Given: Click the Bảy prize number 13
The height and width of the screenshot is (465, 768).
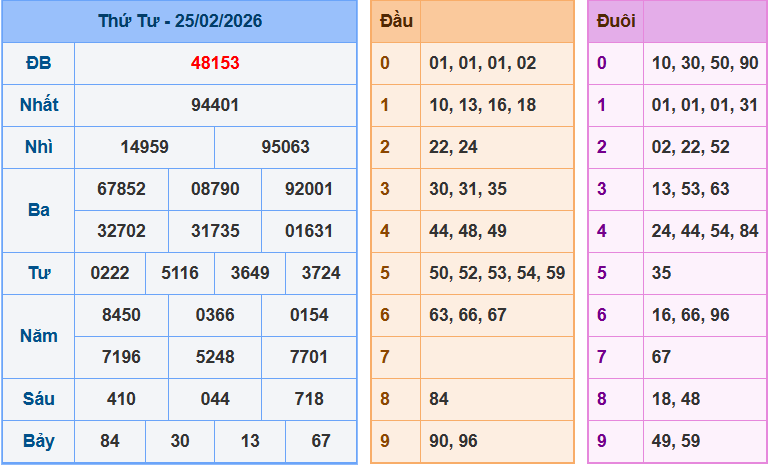Looking at the screenshot, I should point(250,441).
